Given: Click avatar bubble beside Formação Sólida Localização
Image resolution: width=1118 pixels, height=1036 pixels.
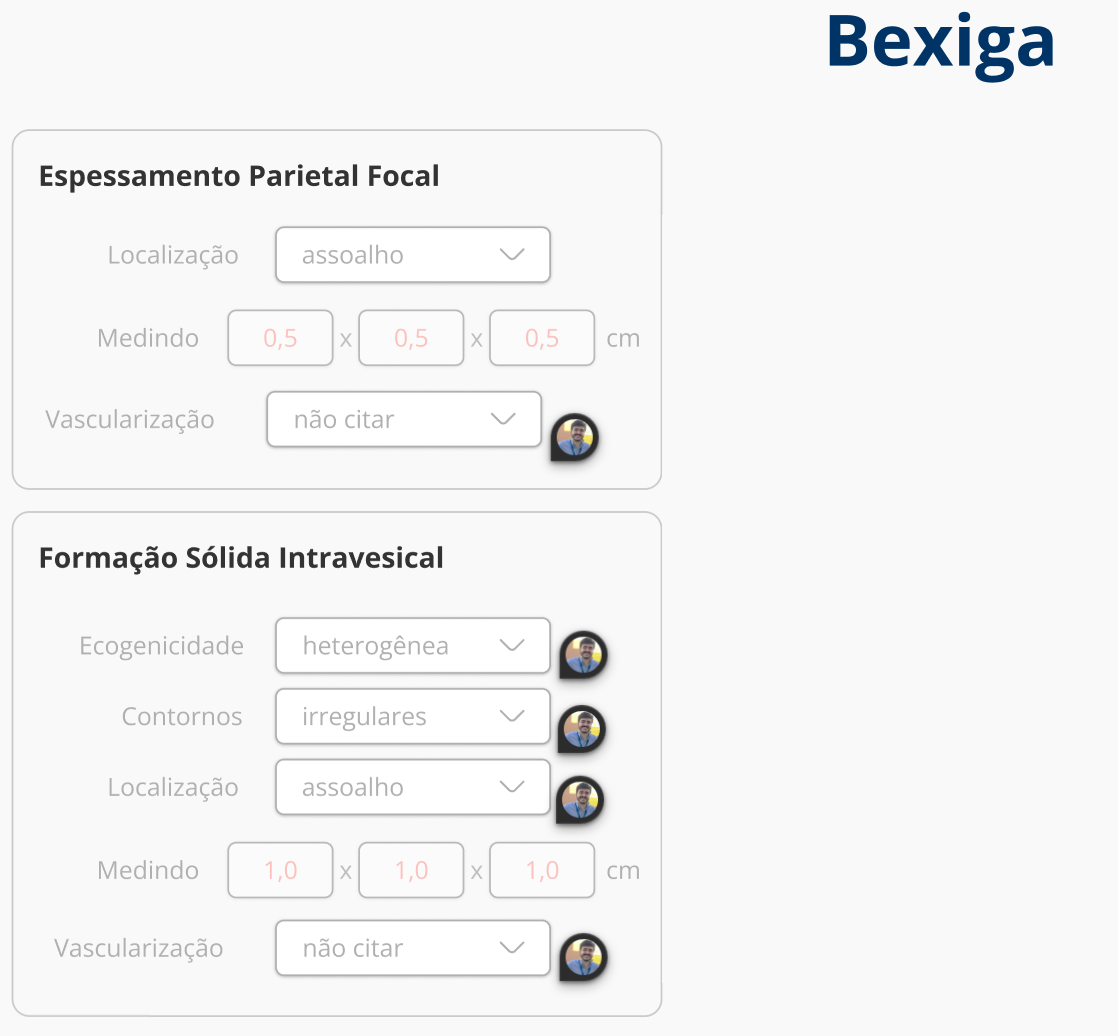Looking at the screenshot, I should (x=580, y=800).
